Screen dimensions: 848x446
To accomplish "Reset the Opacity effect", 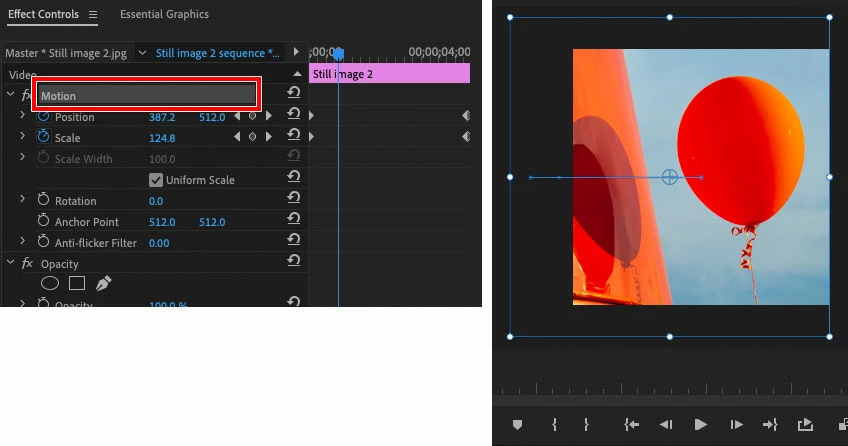I will [294, 261].
